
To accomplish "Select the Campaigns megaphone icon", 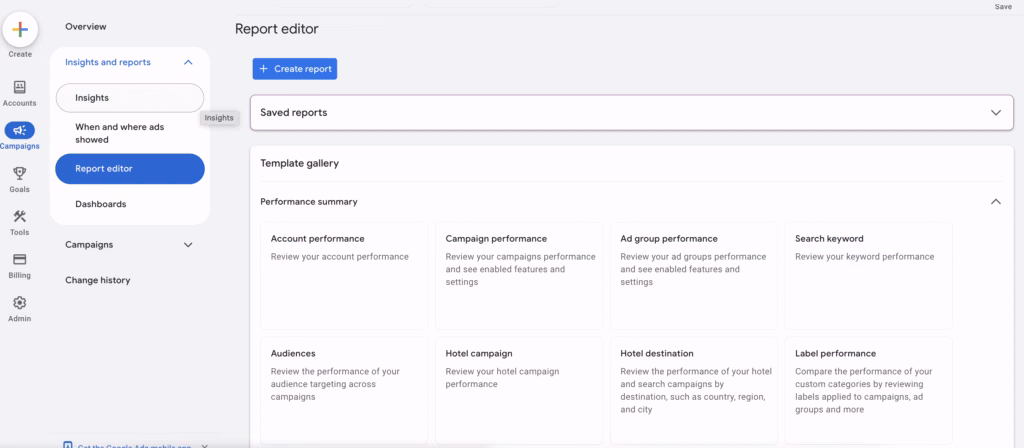I will click(x=20, y=131).
